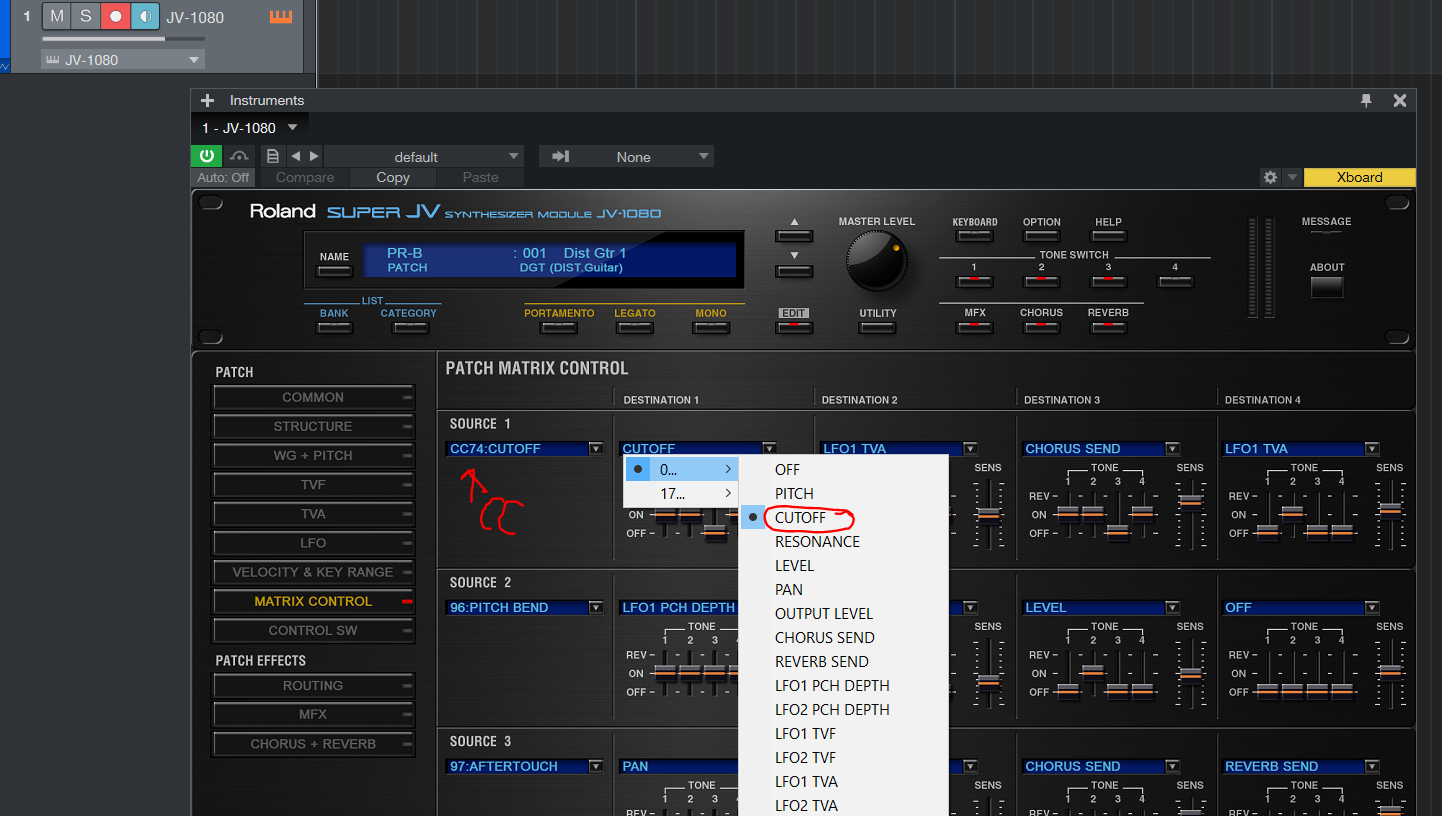Open Source 1 Destination 3 CHORUS SEND dropdown

pos(1101,449)
